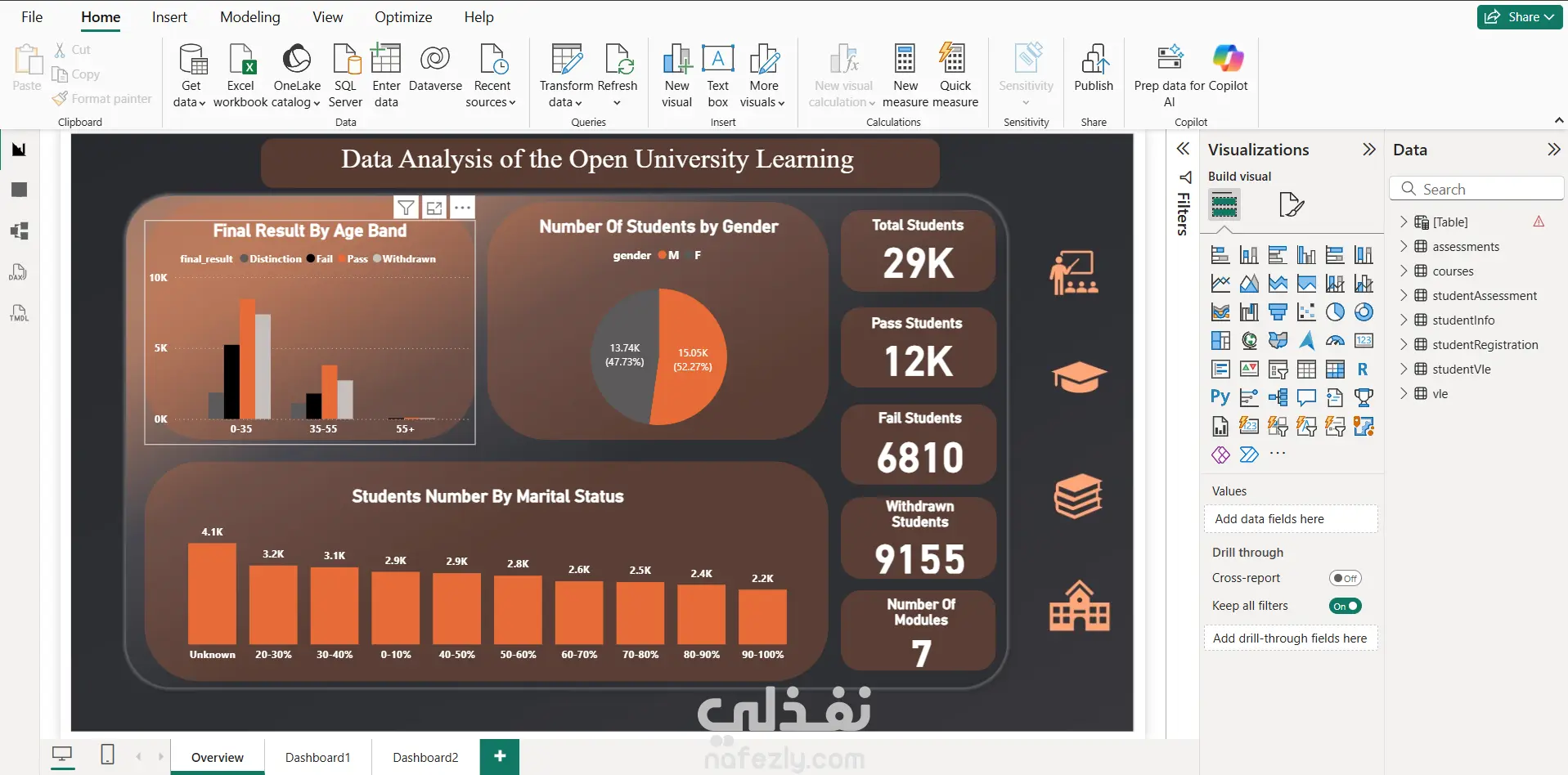Switch to the Modeling ribbon tab
Image resolution: width=1568 pixels, height=775 pixels.
pyautogui.click(x=250, y=17)
